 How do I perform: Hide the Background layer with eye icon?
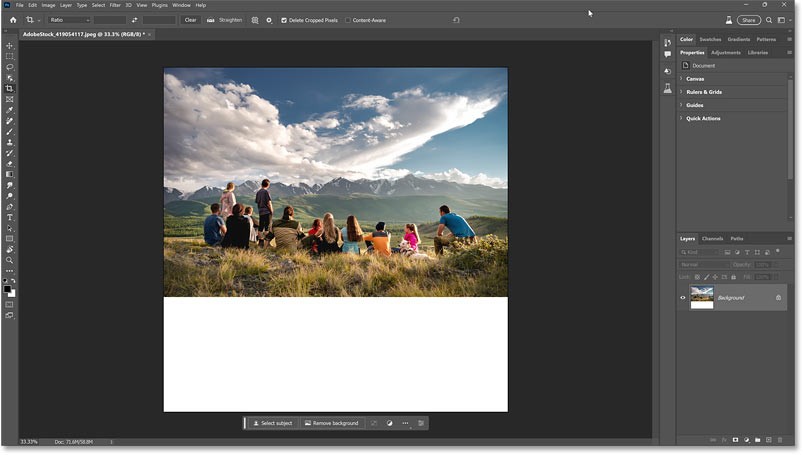[x=684, y=297]
